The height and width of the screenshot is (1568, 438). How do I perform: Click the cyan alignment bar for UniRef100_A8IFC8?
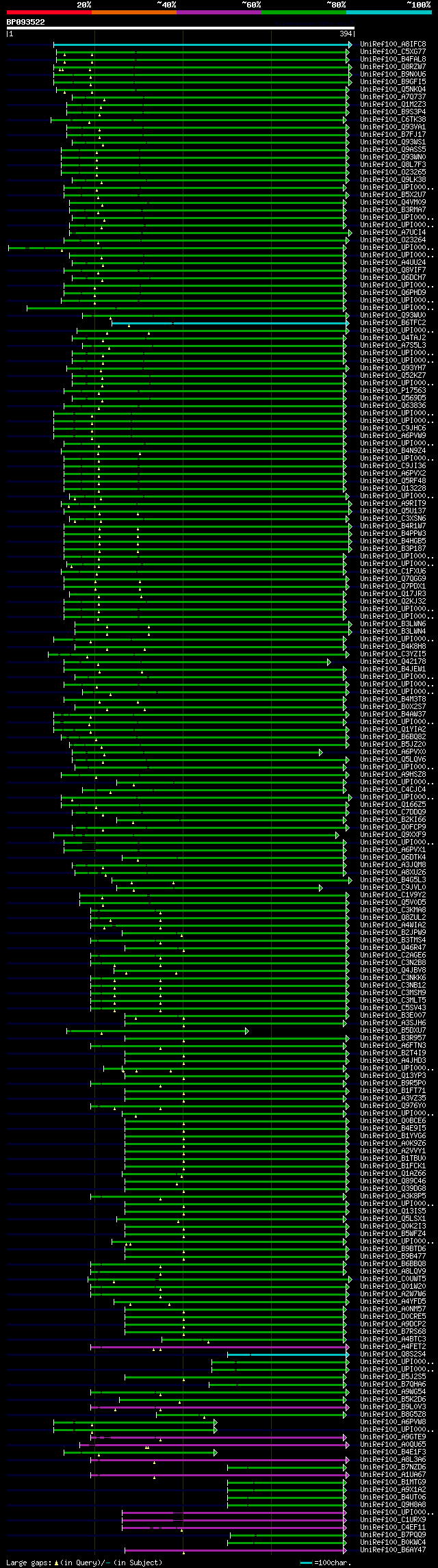coord(203,44)
